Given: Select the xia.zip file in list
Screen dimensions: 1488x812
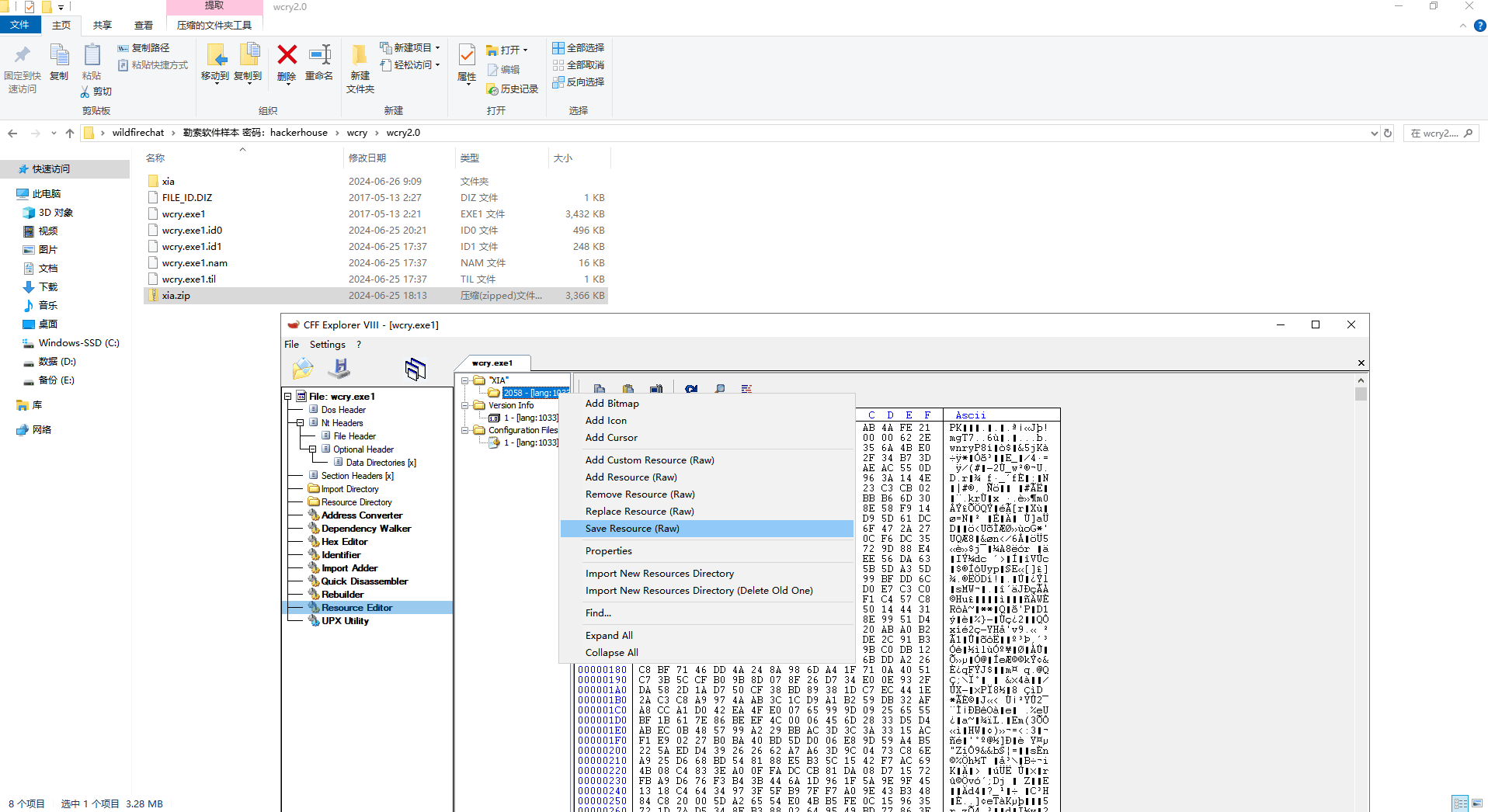Looking at the screenshot, I should (x=176, y=296).
